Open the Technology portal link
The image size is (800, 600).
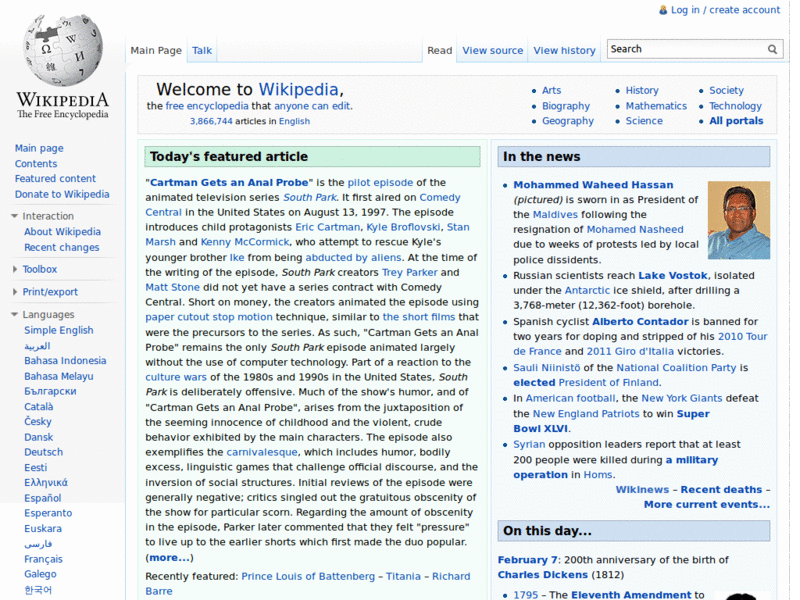[x=735, y=106]
